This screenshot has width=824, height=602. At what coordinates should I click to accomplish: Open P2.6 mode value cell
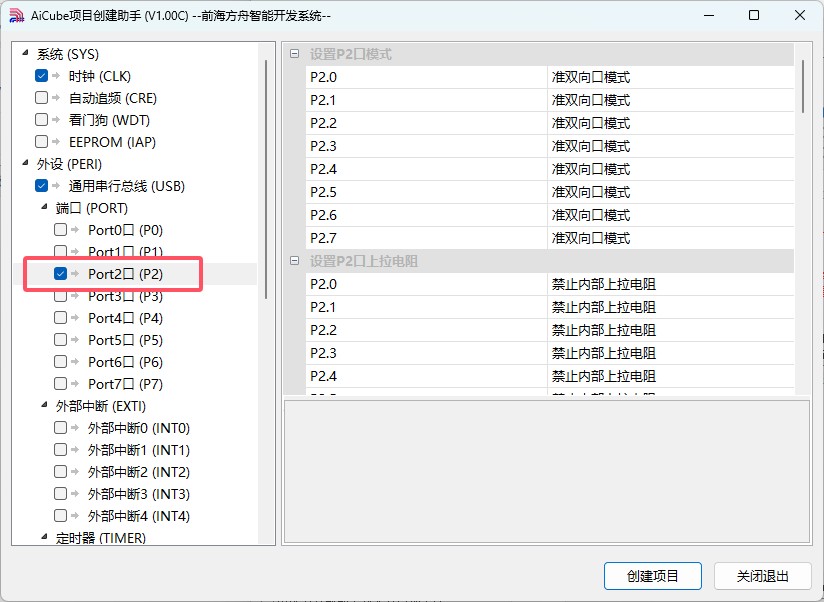click(x=670, y=215)
